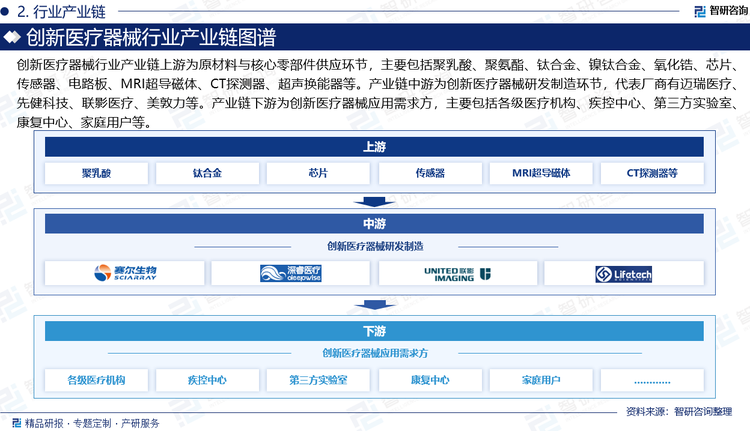Click the paragraph line starting 传感器、电路板
Viewport: 750px width, 431px height.
[x=378, y=84]
